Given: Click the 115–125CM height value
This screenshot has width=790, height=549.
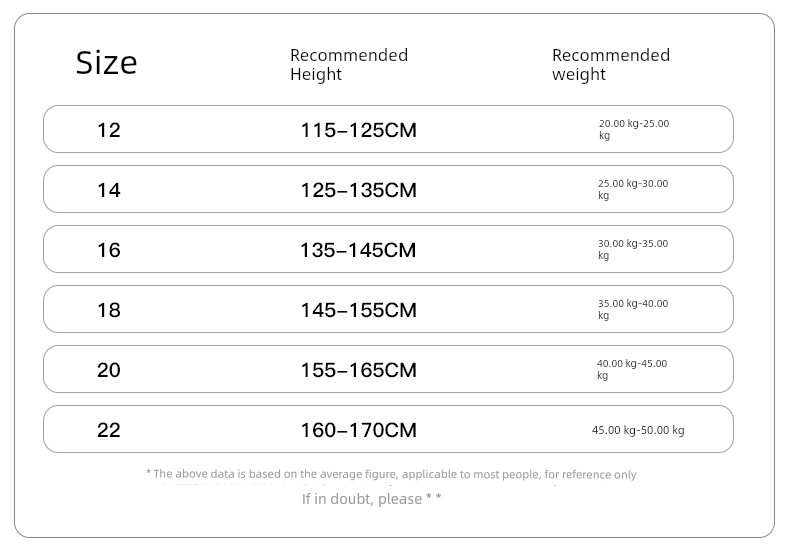Looking at the screenshot, I should (x=358, y=130).
